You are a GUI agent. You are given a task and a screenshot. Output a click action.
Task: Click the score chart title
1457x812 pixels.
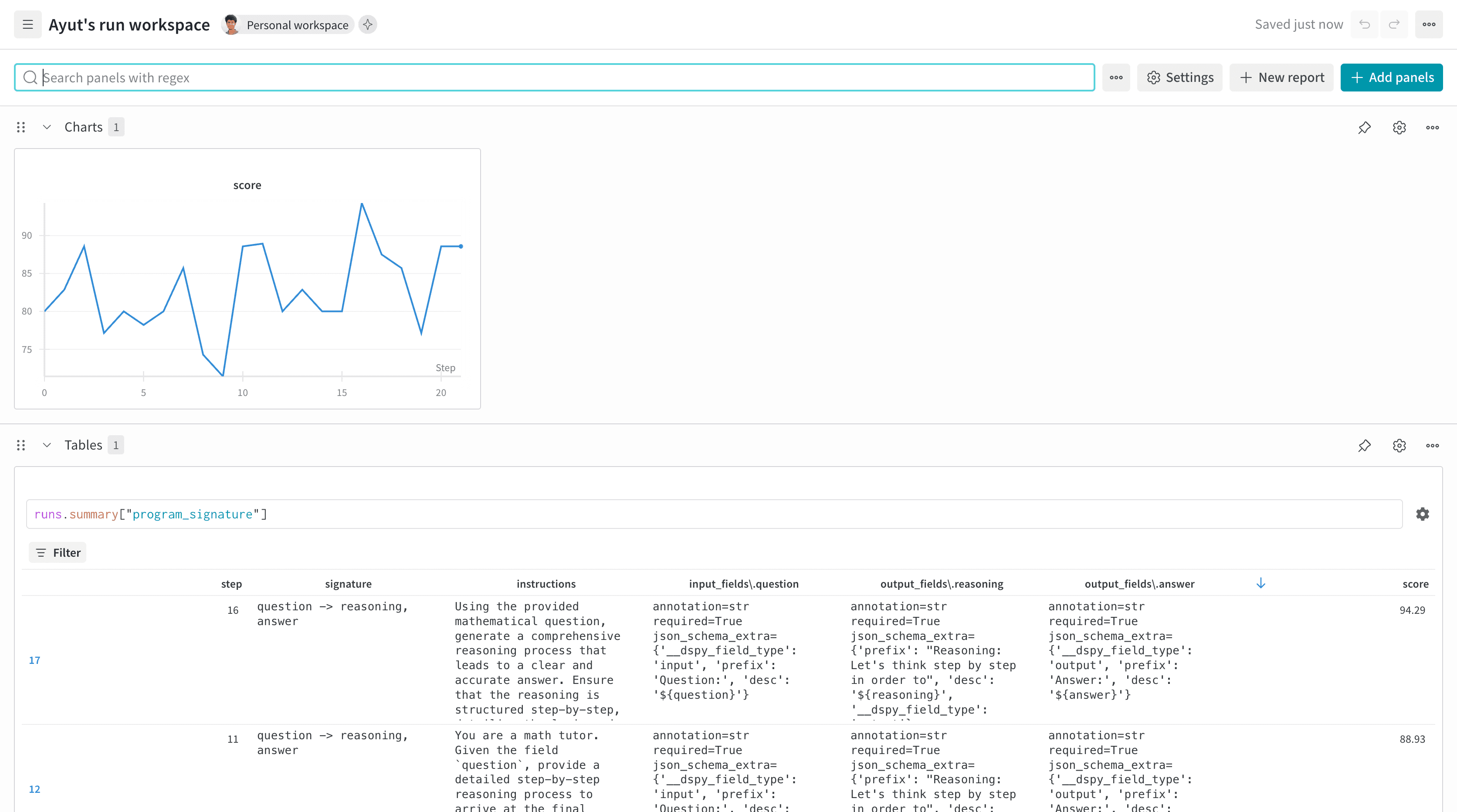coord(247,185)
